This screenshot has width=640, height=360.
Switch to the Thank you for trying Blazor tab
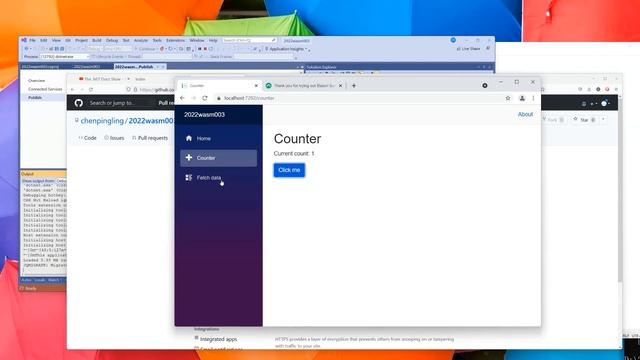(x=304, y=86)
